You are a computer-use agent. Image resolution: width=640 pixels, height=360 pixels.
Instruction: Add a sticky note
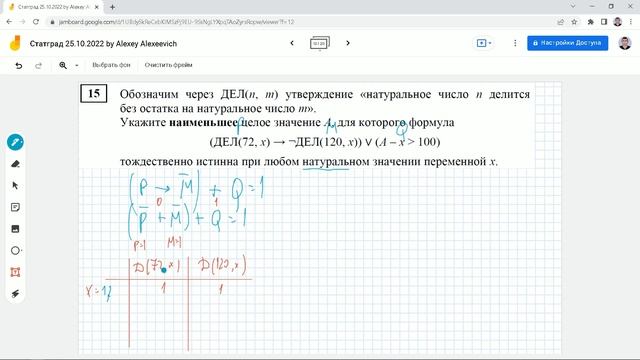tap(15, 207)
